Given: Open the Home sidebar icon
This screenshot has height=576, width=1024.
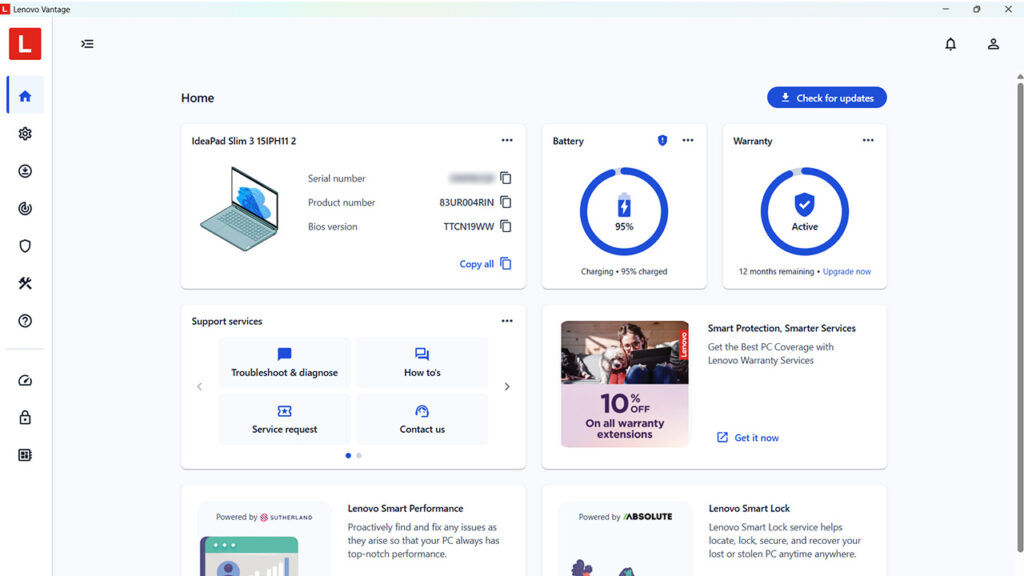Looking at the screenshot, I should click(x=25, y=96).
